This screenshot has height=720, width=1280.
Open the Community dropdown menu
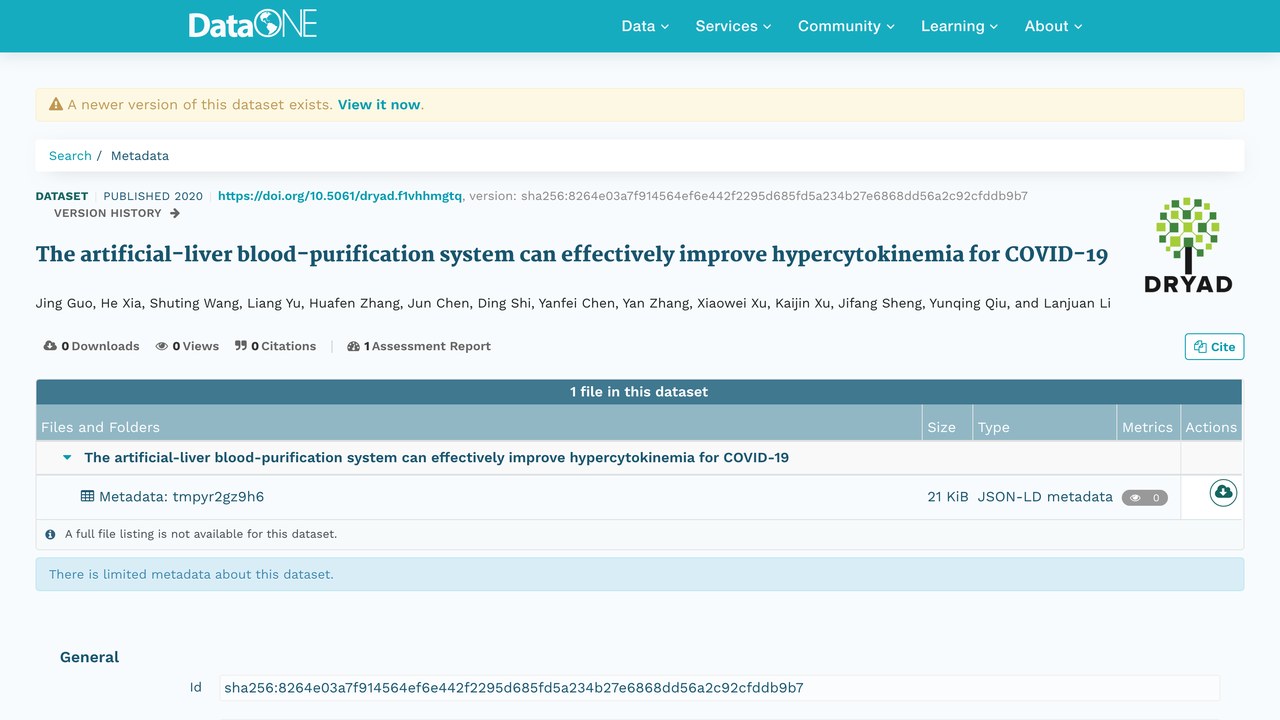click(x=846, y=26)
